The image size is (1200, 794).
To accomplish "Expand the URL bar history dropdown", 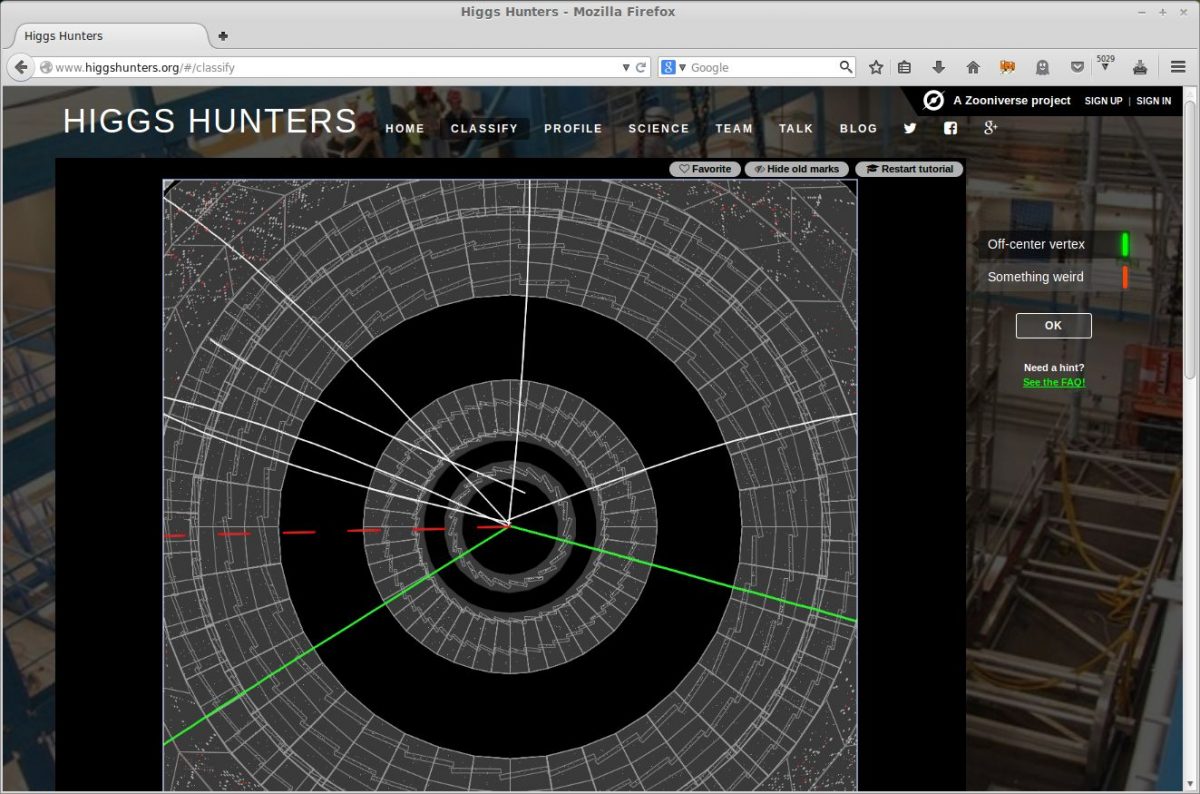I will (626, 67).
